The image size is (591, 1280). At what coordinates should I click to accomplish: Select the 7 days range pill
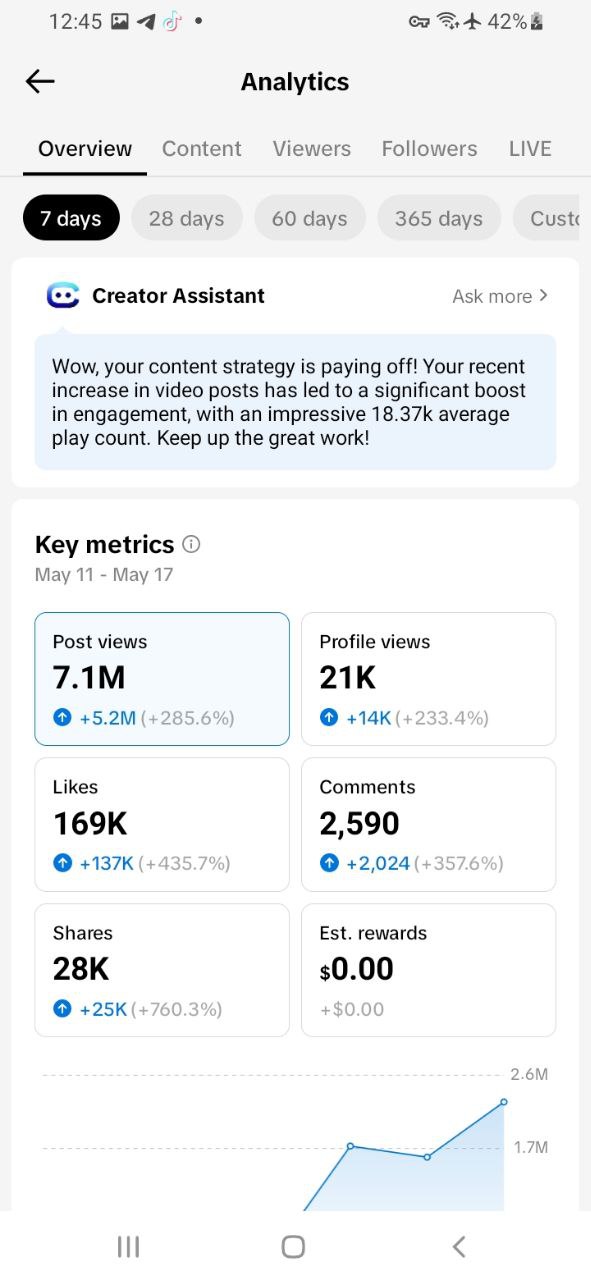(71, 218)
